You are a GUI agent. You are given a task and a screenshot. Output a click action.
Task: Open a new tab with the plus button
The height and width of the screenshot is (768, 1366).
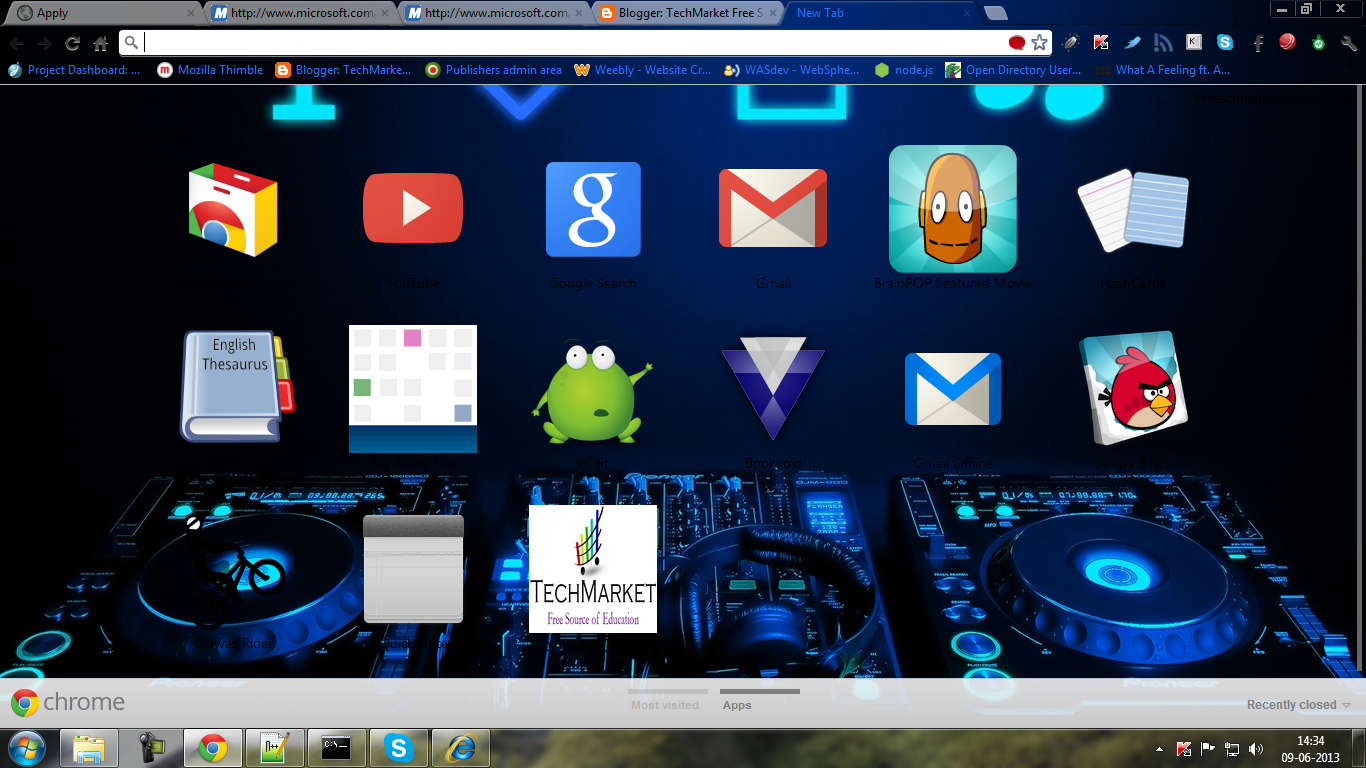[x=995, y=13]
